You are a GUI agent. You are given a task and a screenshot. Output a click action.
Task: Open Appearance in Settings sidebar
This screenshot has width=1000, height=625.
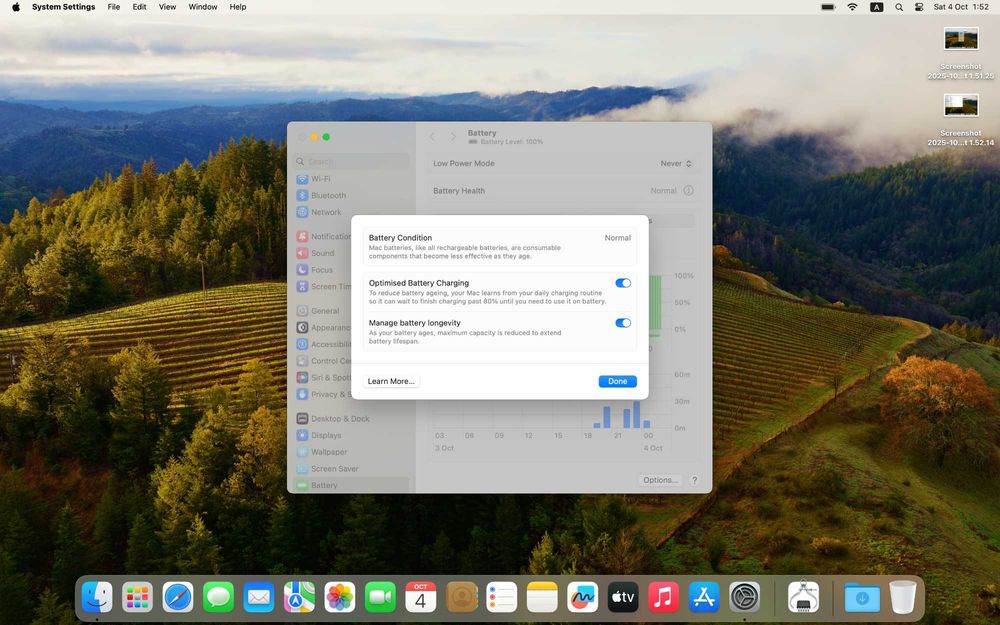point(323,328)
